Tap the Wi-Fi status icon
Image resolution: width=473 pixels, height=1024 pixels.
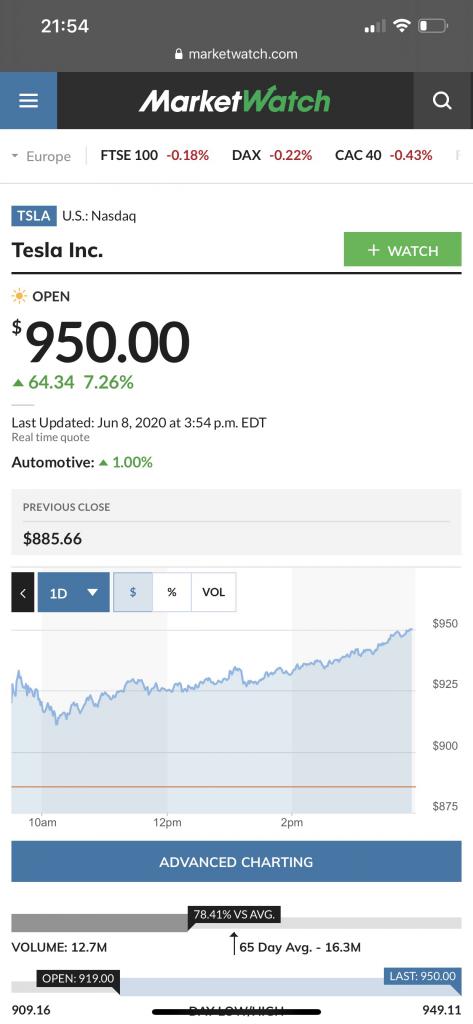pyautogui.click(x=402, y=26)
